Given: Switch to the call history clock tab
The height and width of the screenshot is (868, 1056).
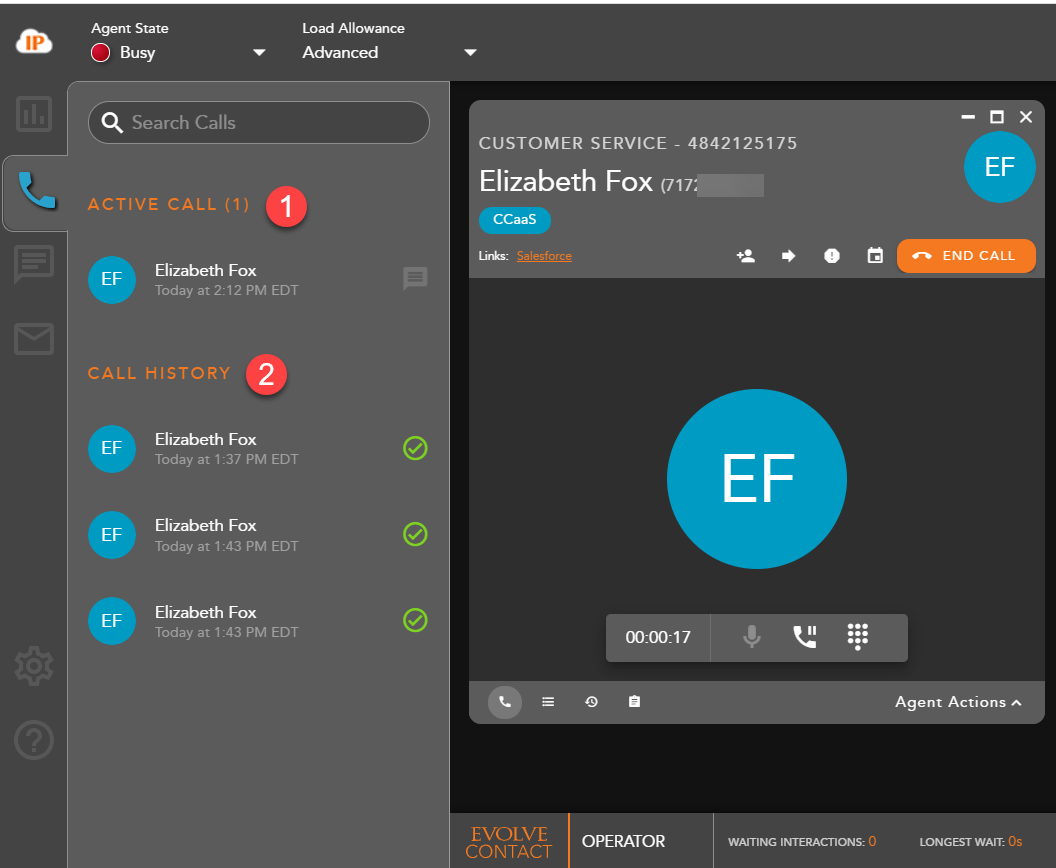Looking at the screenshot, I should tap(591, 702).
